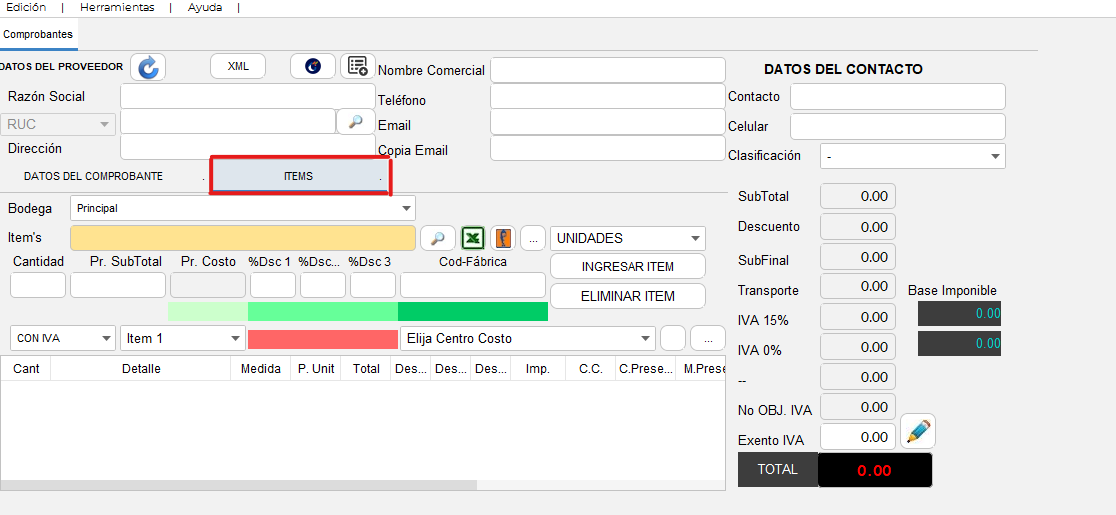Viewport: 1116px width, 515px height.
Task: Open the Clasificación dropdown
Action: pos(912,157)
